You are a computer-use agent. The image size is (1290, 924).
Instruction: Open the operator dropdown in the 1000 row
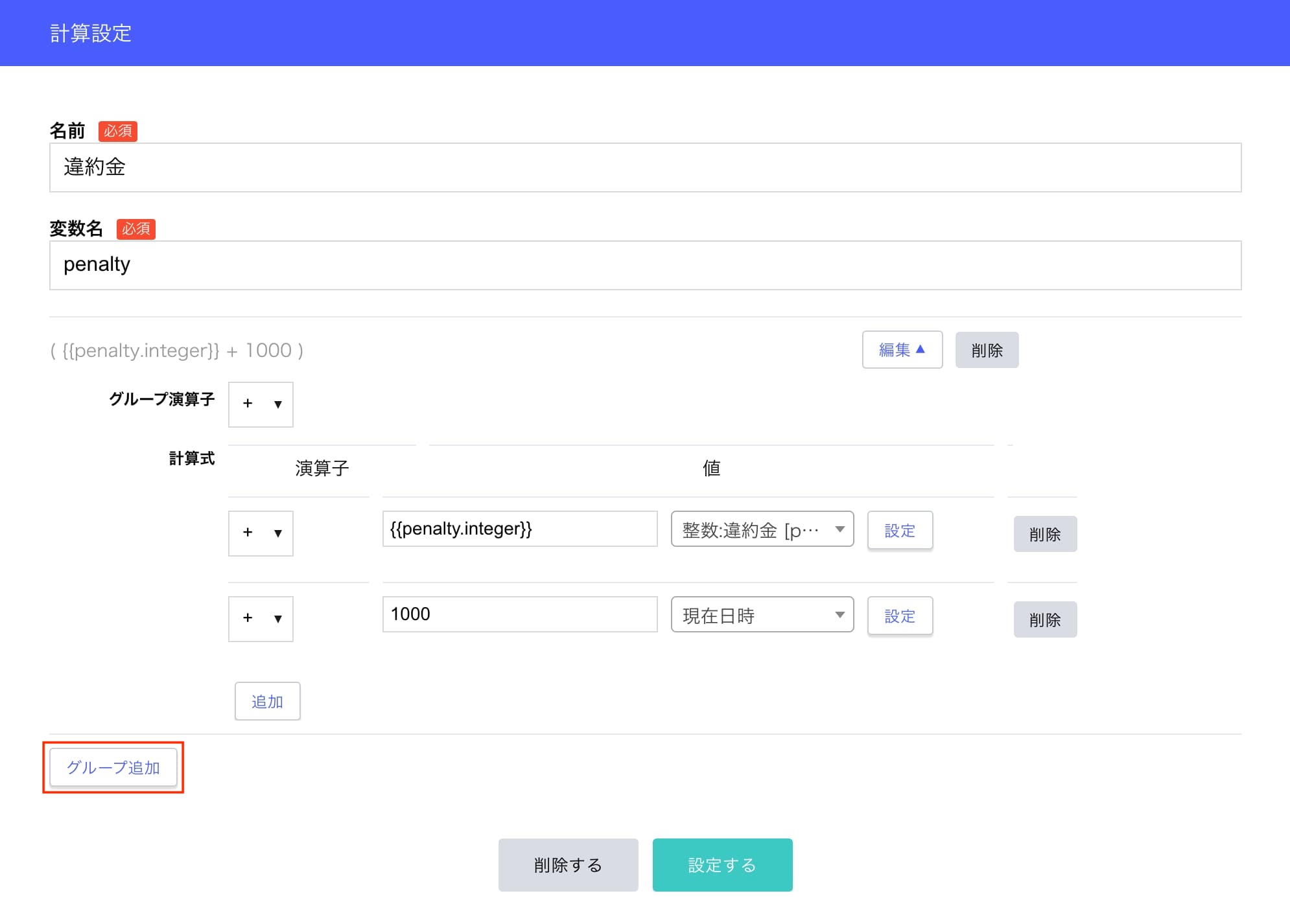point(261,619)
